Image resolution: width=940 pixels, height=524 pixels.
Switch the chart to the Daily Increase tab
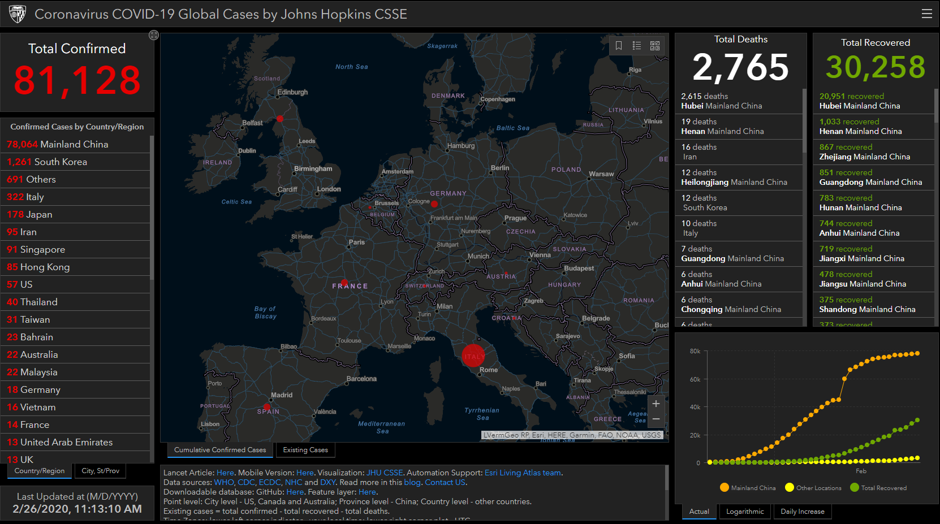[803, 511]
